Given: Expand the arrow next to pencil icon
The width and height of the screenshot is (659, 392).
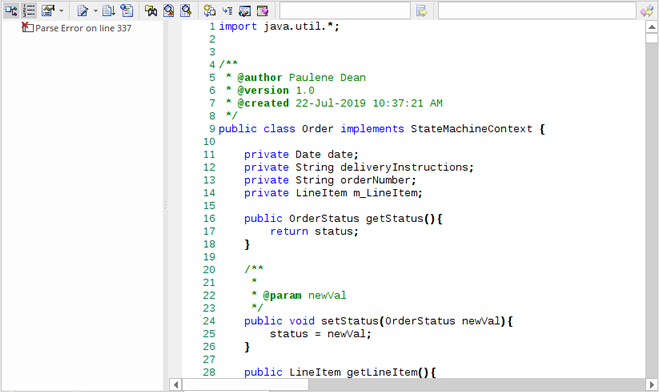Looking at the screenshot, I should [95, 11].
